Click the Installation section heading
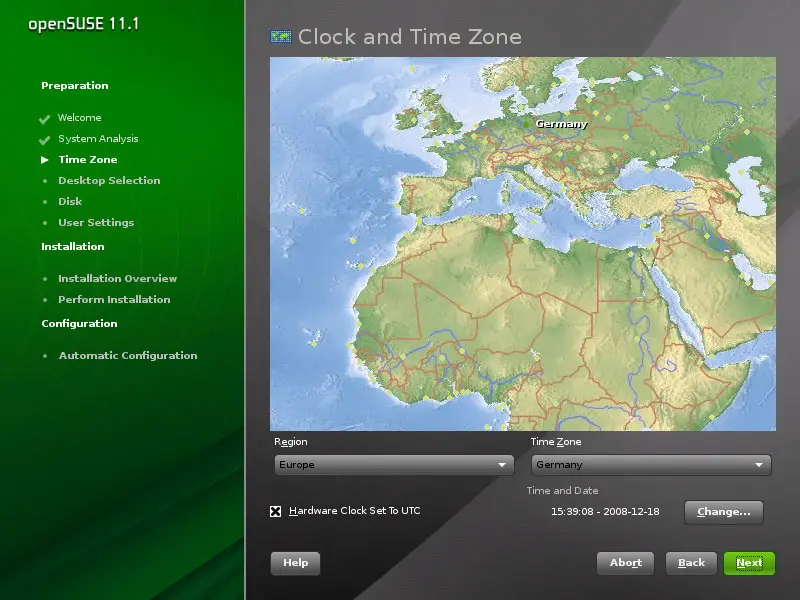The image size is (800, 600). 72,246
